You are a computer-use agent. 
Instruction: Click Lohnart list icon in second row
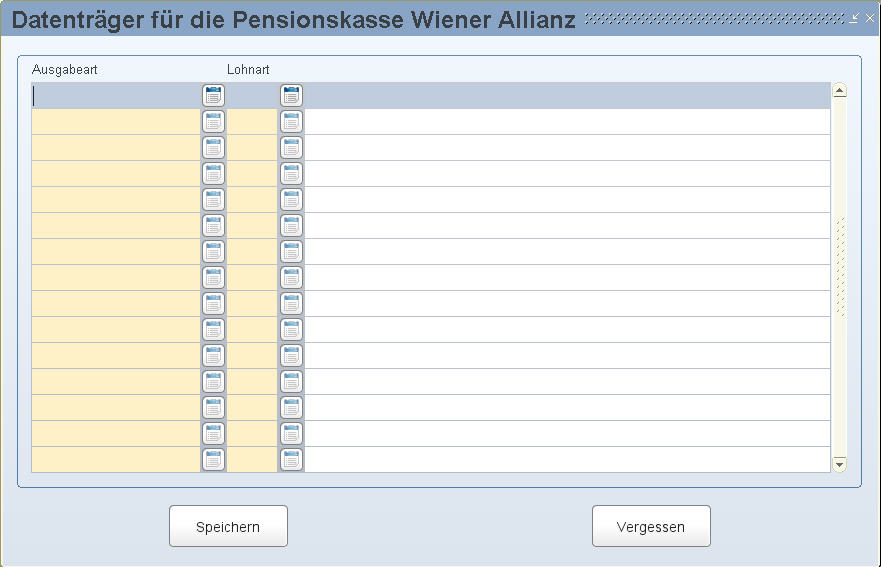[291, 122]
